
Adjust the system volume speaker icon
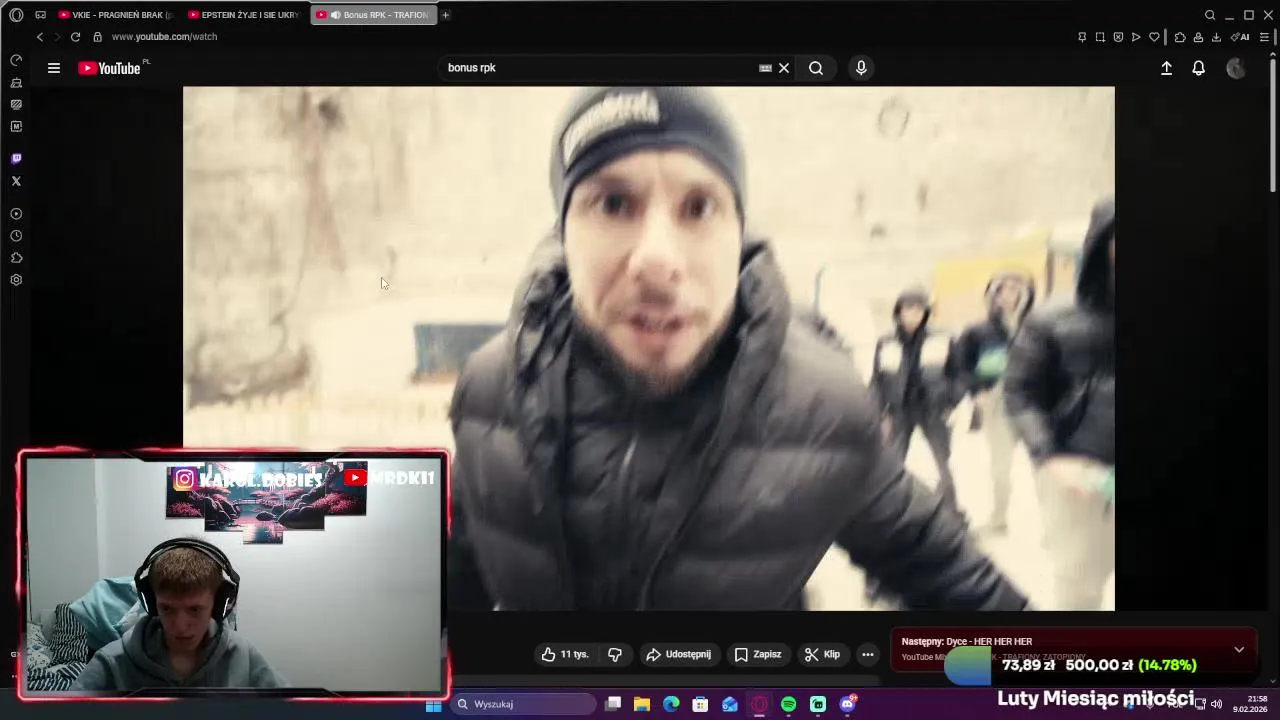click(1216, 704)
